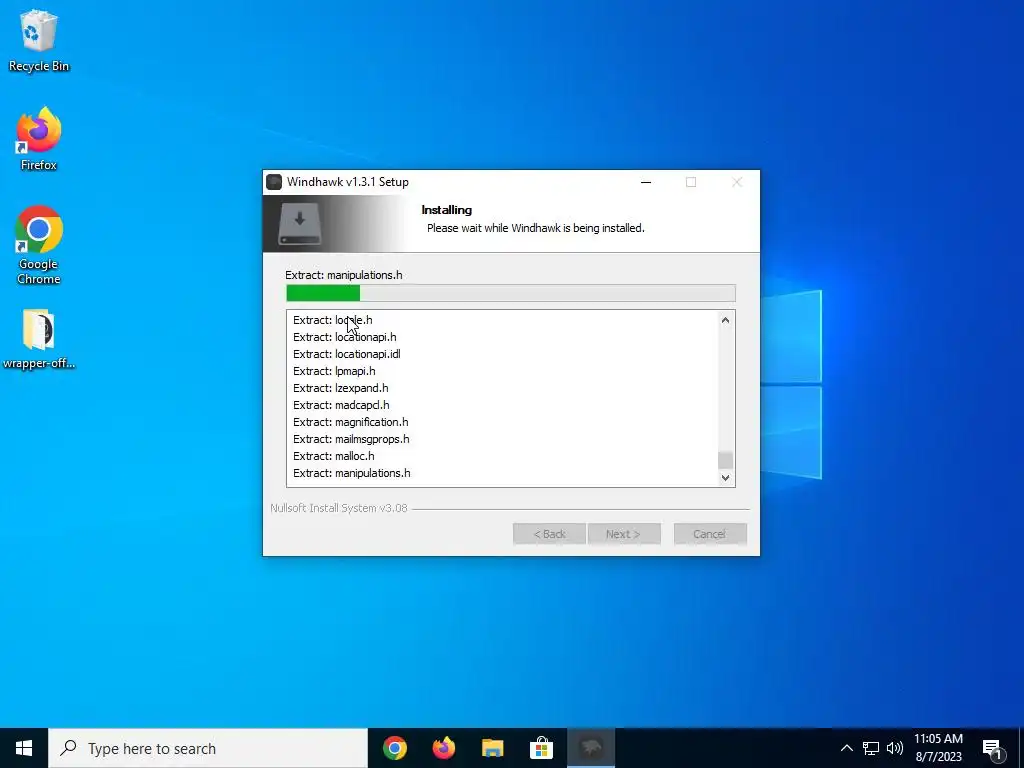Minimize the Windhawk Setup window
Viewport: 1024px width, 768px height.
tap(646, 182)
